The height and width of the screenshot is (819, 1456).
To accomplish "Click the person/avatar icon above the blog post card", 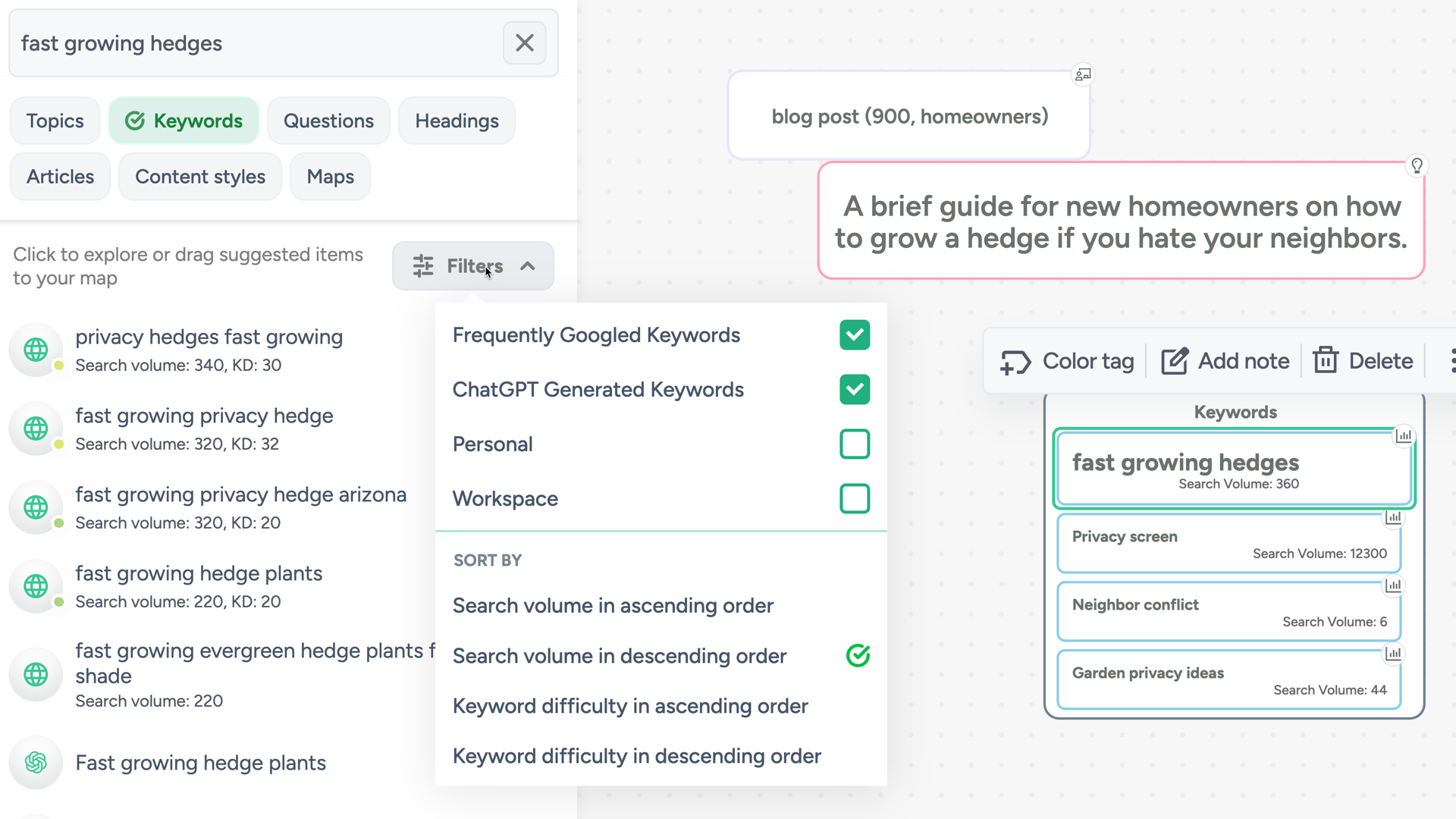I will (x=1083, y=74).
